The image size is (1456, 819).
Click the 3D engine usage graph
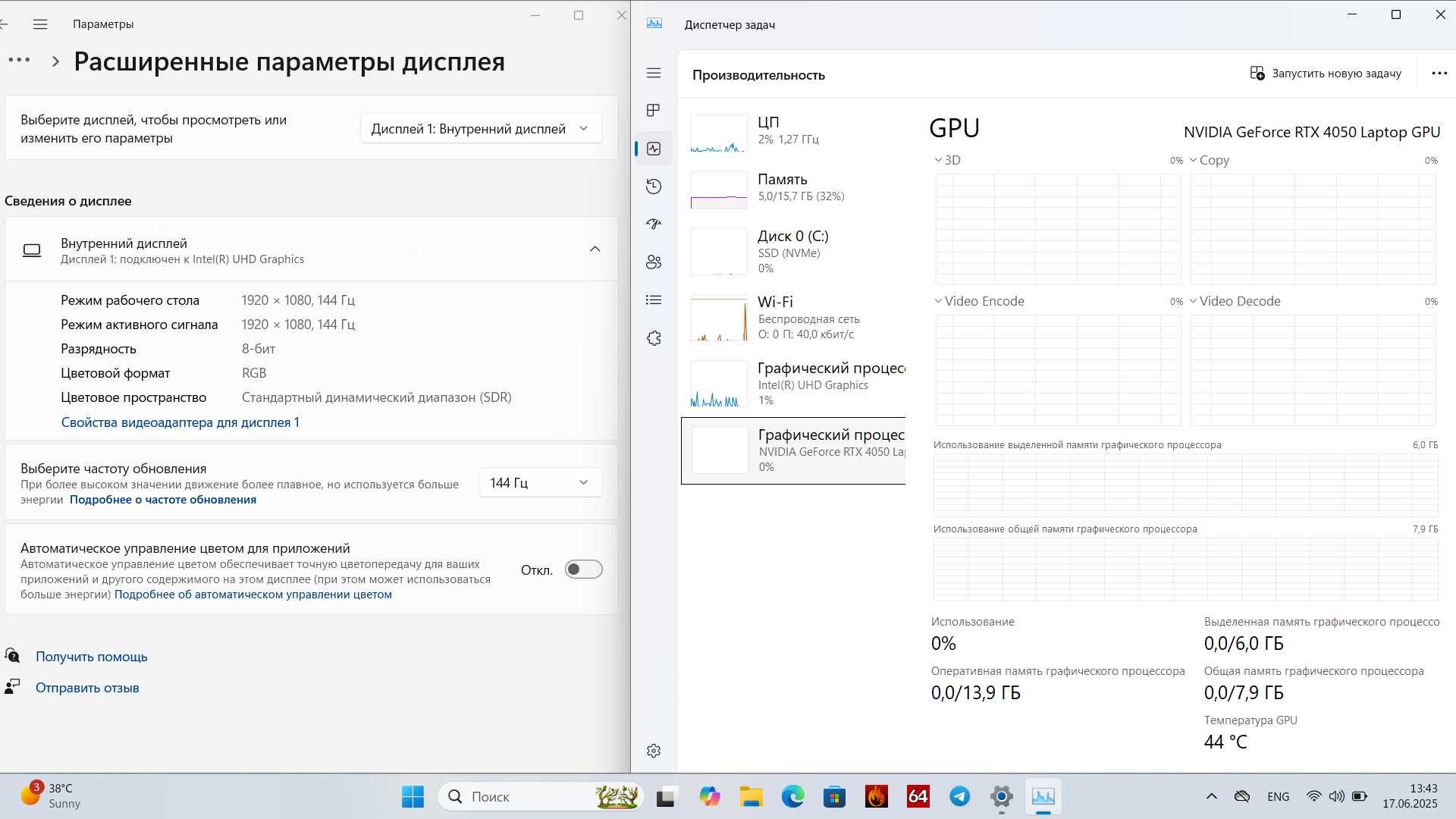coord(1058,229)
